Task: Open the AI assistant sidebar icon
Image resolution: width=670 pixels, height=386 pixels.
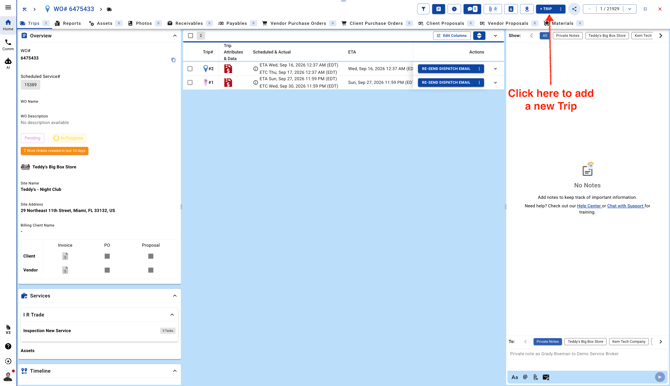Action: 8,63
